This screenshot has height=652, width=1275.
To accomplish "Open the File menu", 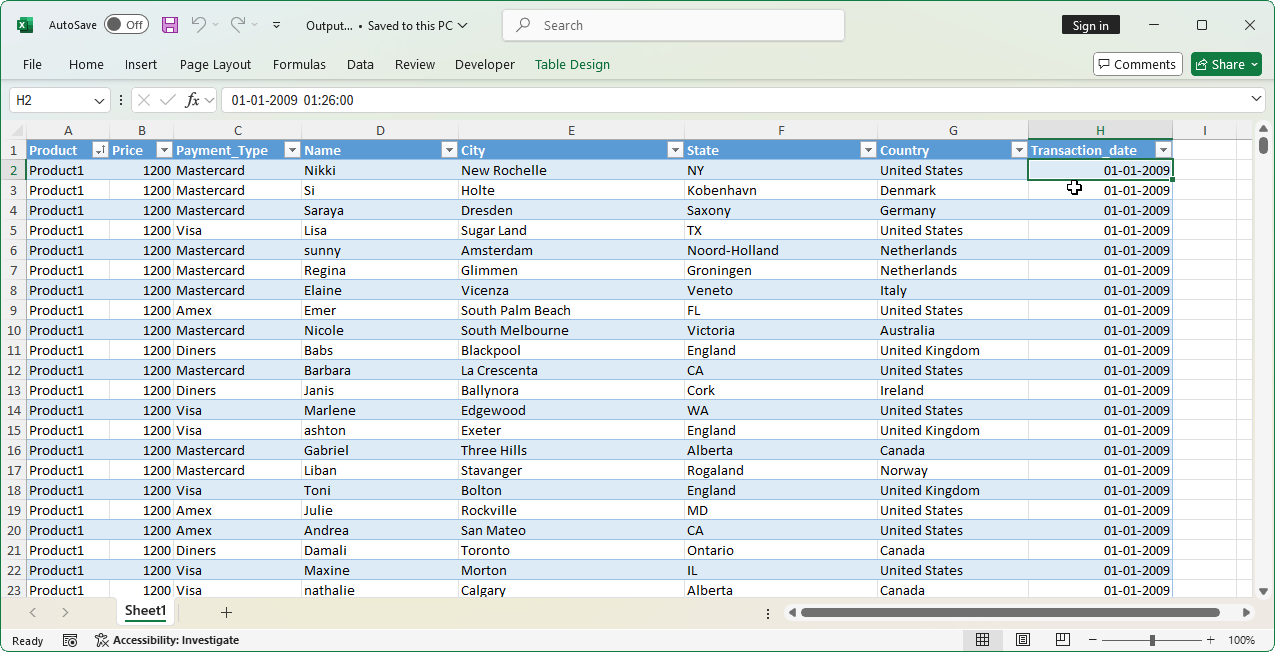I will (32, 64).
